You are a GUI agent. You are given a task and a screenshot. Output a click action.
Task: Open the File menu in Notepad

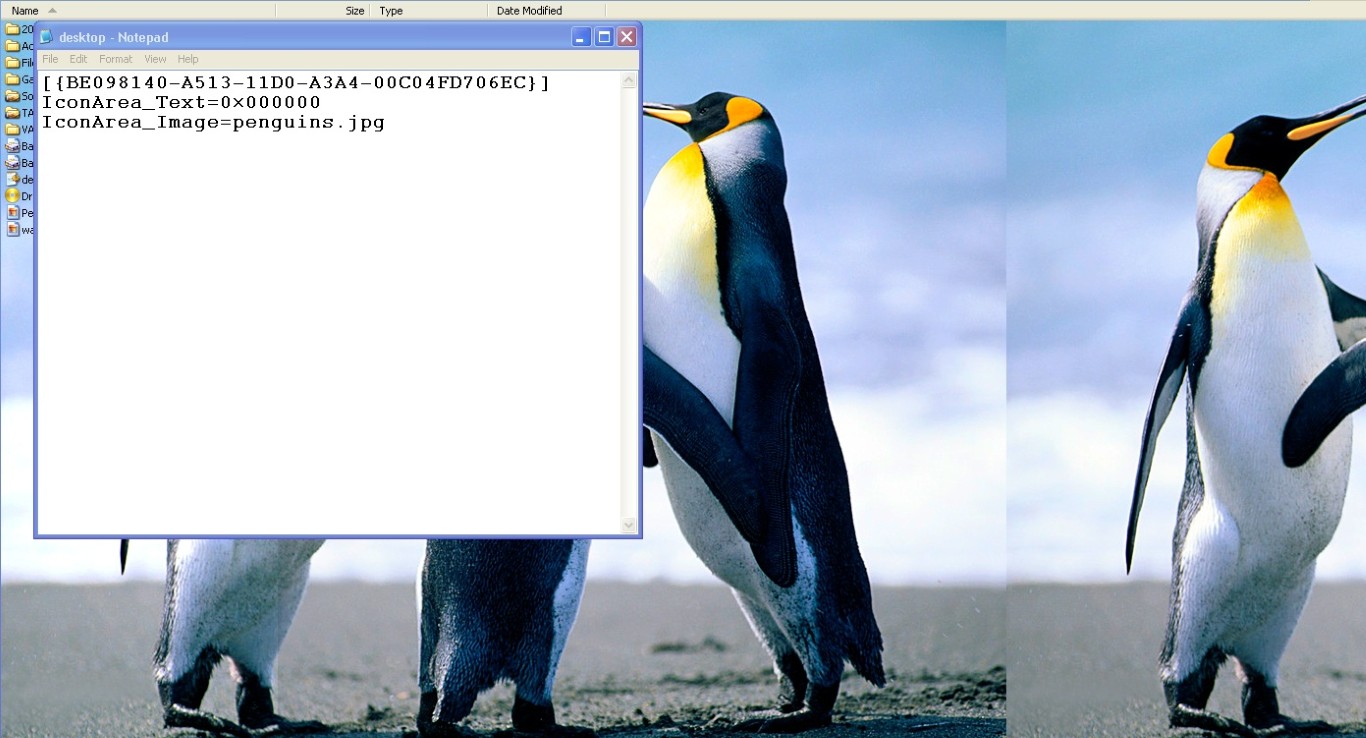tap(50, 59)
